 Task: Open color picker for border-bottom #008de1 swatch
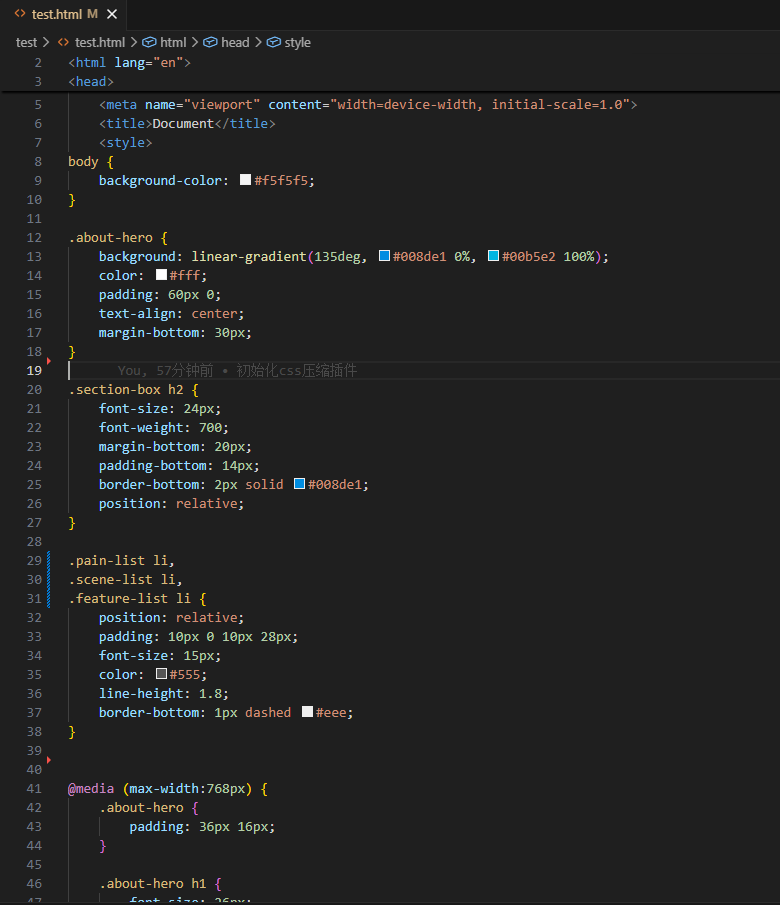pos(299,484)
